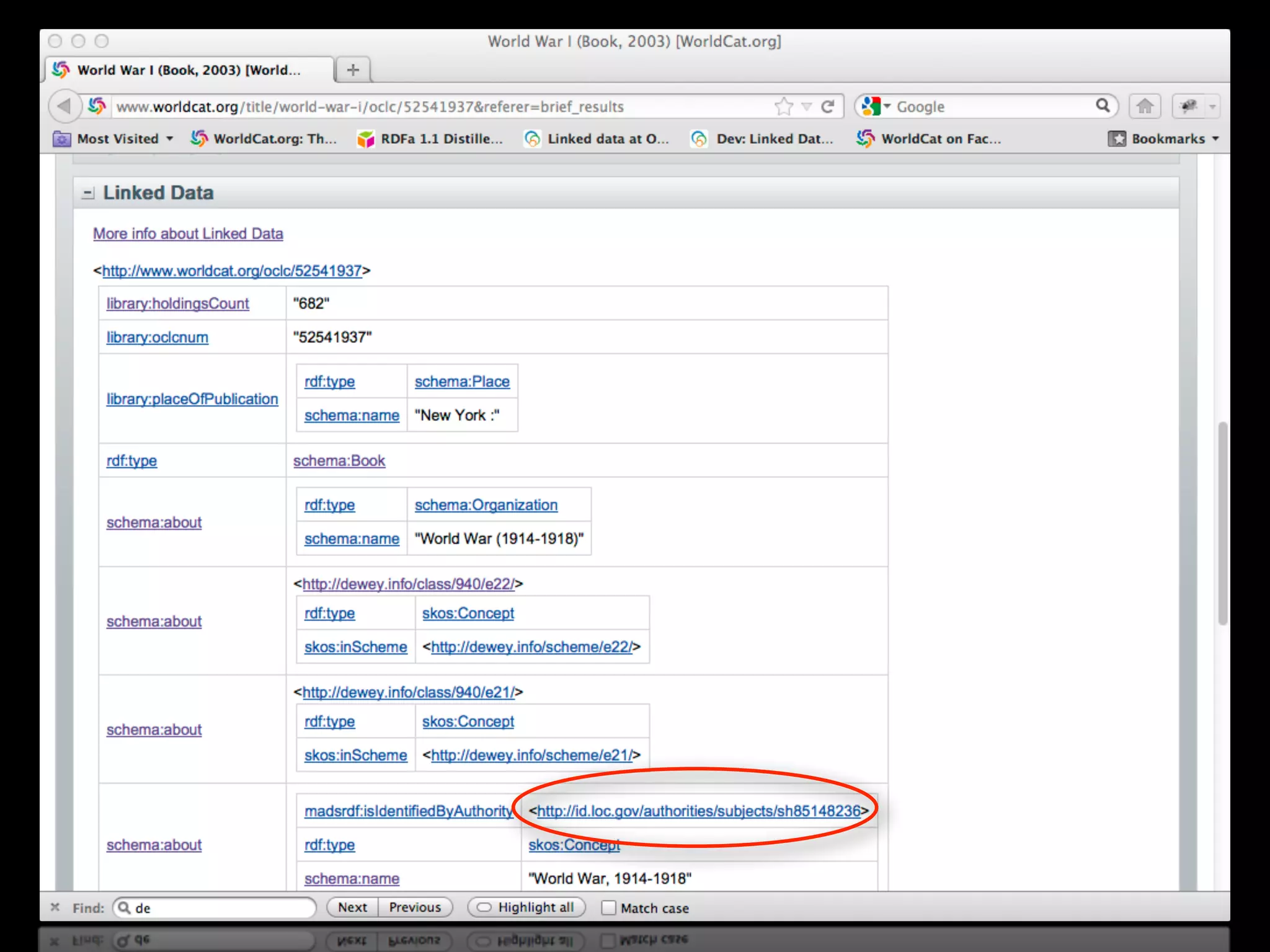Enable the Match case checkbox
Viewport: 1270px width, 952px height.
pyautogui.click(x=609, y=908)
